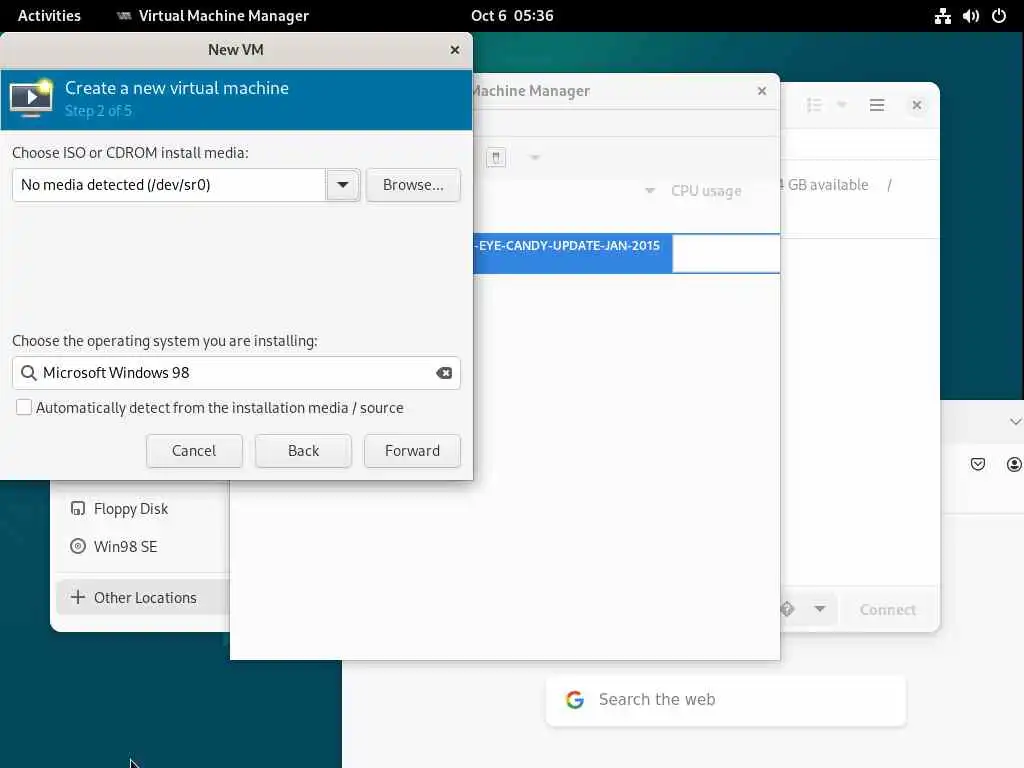The height and width of the screenshot is (768, 1024).
Task: Open Other Locations in the sidebar
Action: [142, 598]
